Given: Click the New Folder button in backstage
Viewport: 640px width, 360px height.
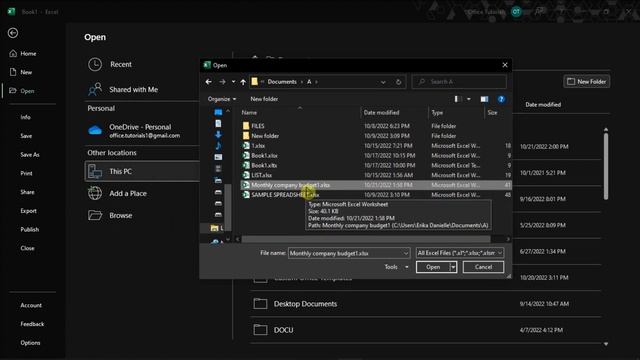Looking at the screenshot, I should [x=587, y=82].
